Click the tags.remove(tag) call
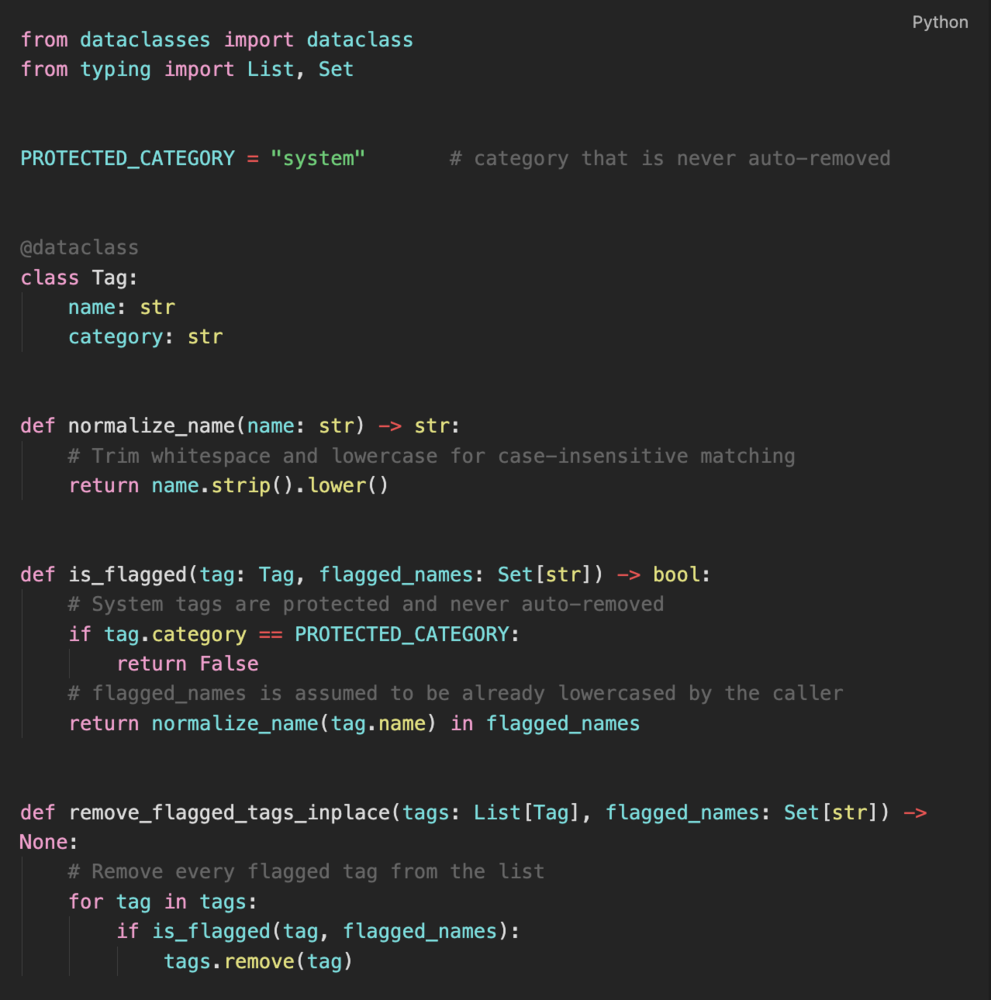The image size is (991, 1000). 258,961
